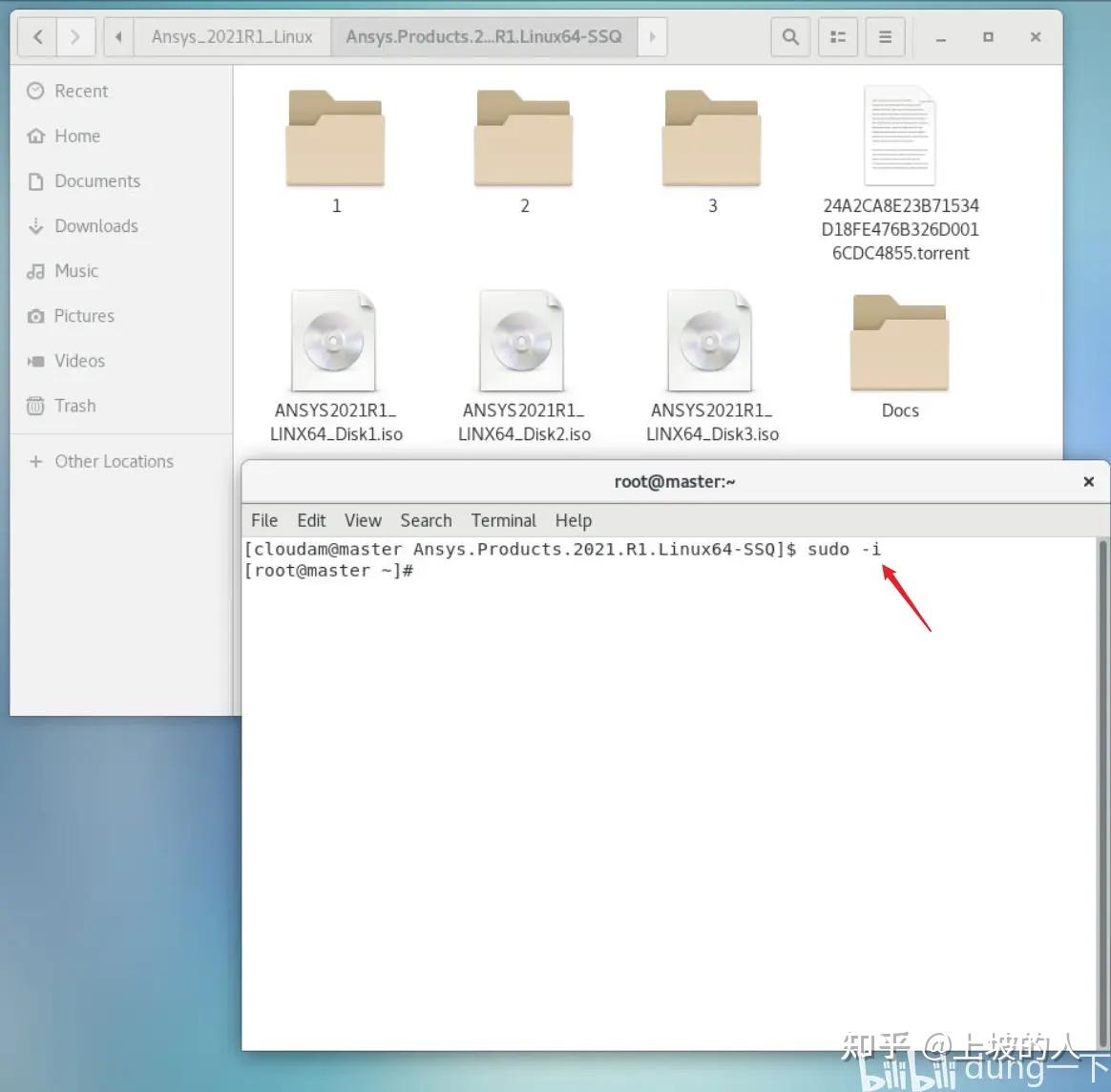This screenshot has height=1092, width=1111.
Task: Click the left tab-scroll arrow
Action: tap(117, 36)
